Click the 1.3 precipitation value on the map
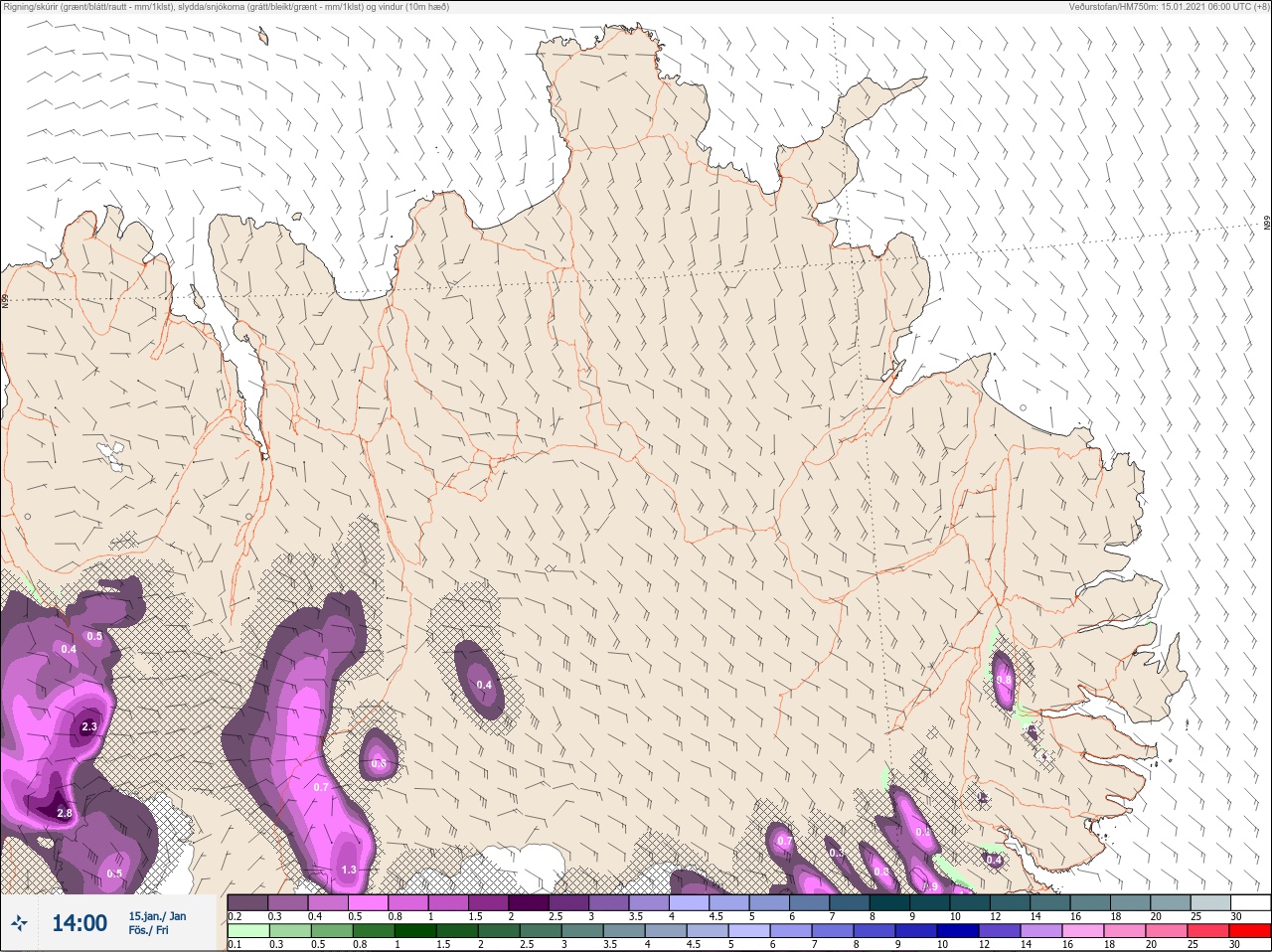 (349, 870)
